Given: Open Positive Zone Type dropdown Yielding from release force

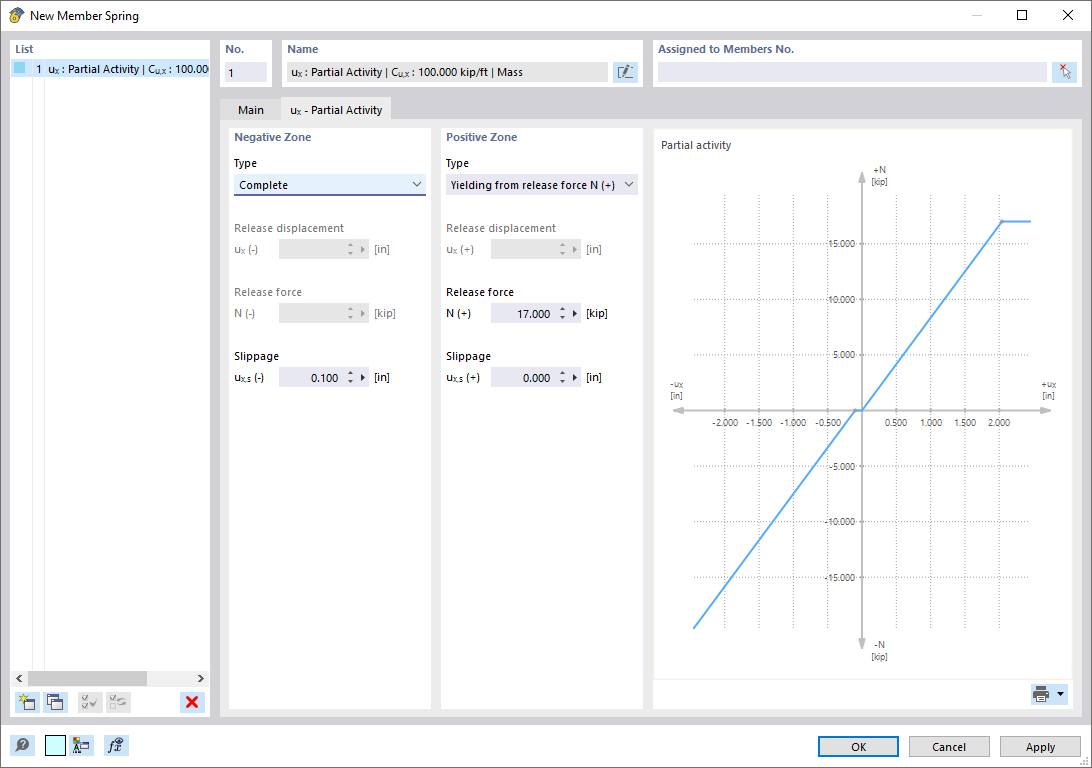Looking at the screenshot, I should (x=541, y=185).
